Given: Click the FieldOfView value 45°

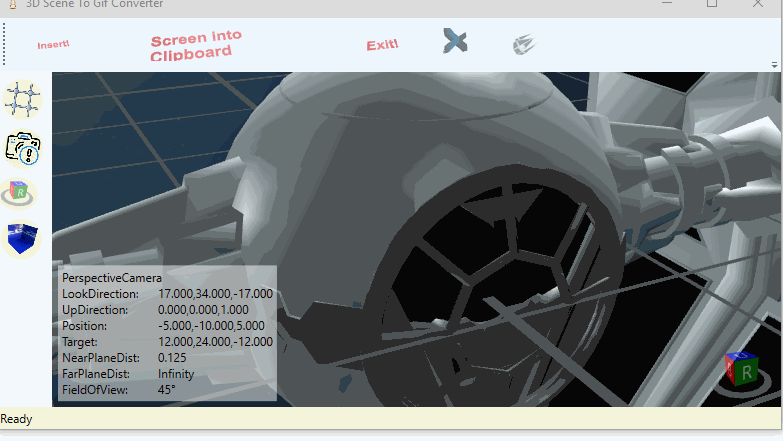Looking at the screenshot, I should [167, 390].
